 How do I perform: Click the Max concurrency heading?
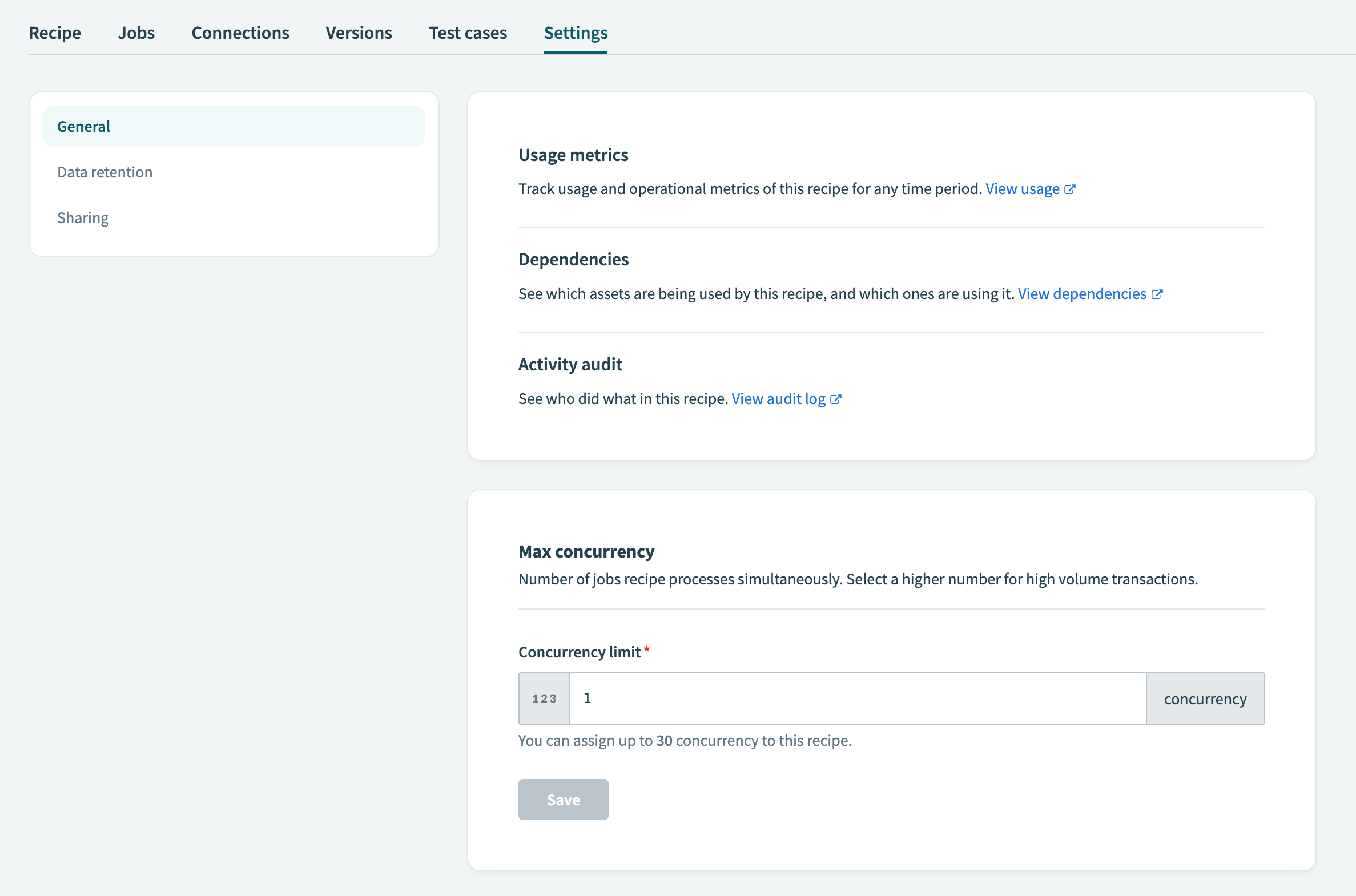click(x=586, y=551)
